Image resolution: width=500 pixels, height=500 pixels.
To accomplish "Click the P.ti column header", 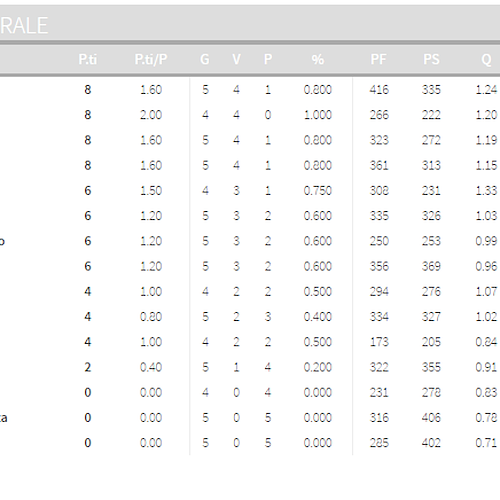I will coord(88,60).
